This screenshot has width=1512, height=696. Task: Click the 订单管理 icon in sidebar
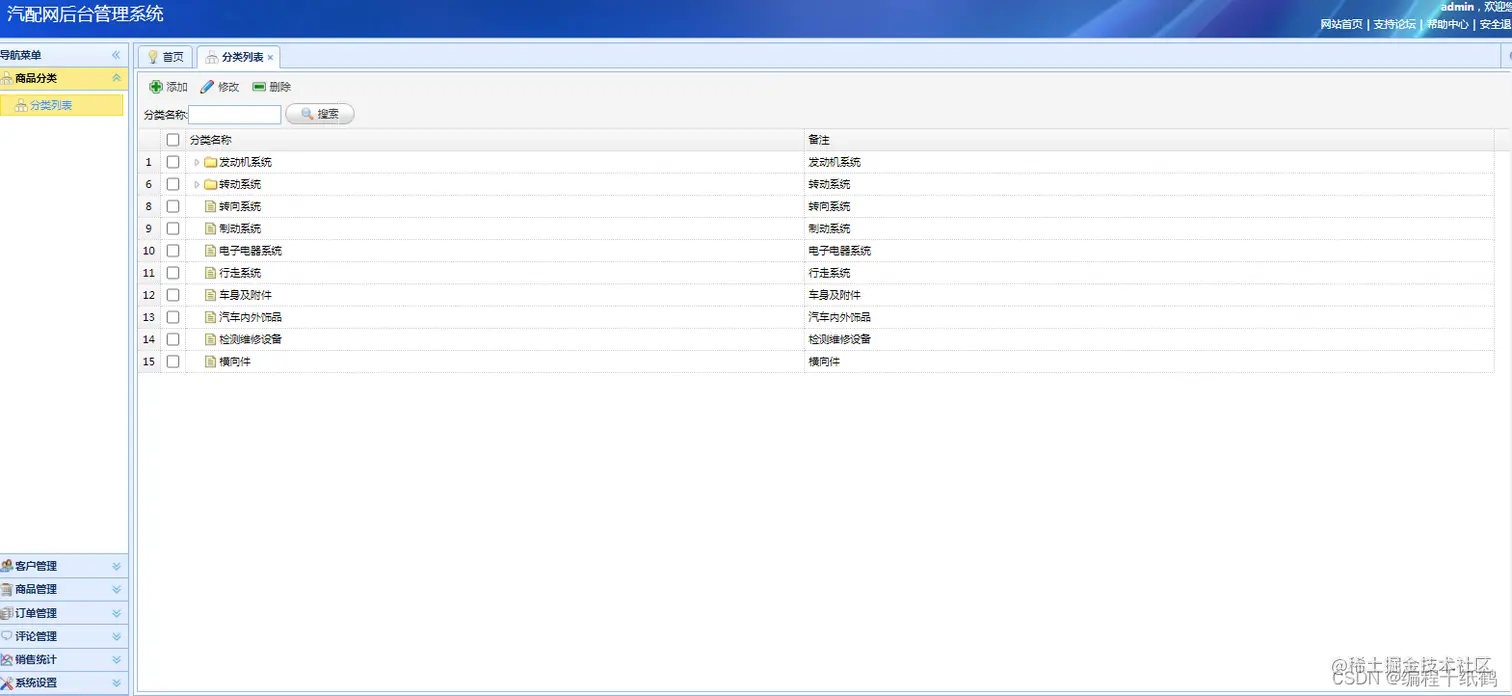7,613
